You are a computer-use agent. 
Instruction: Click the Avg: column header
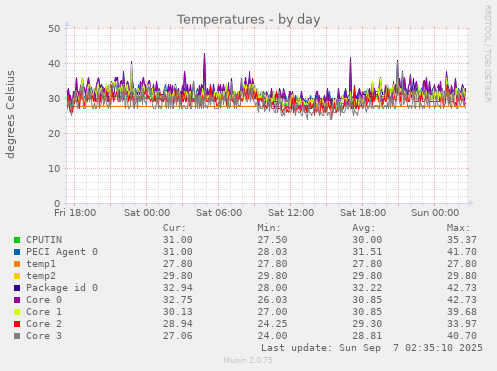(x=364, y=228)
